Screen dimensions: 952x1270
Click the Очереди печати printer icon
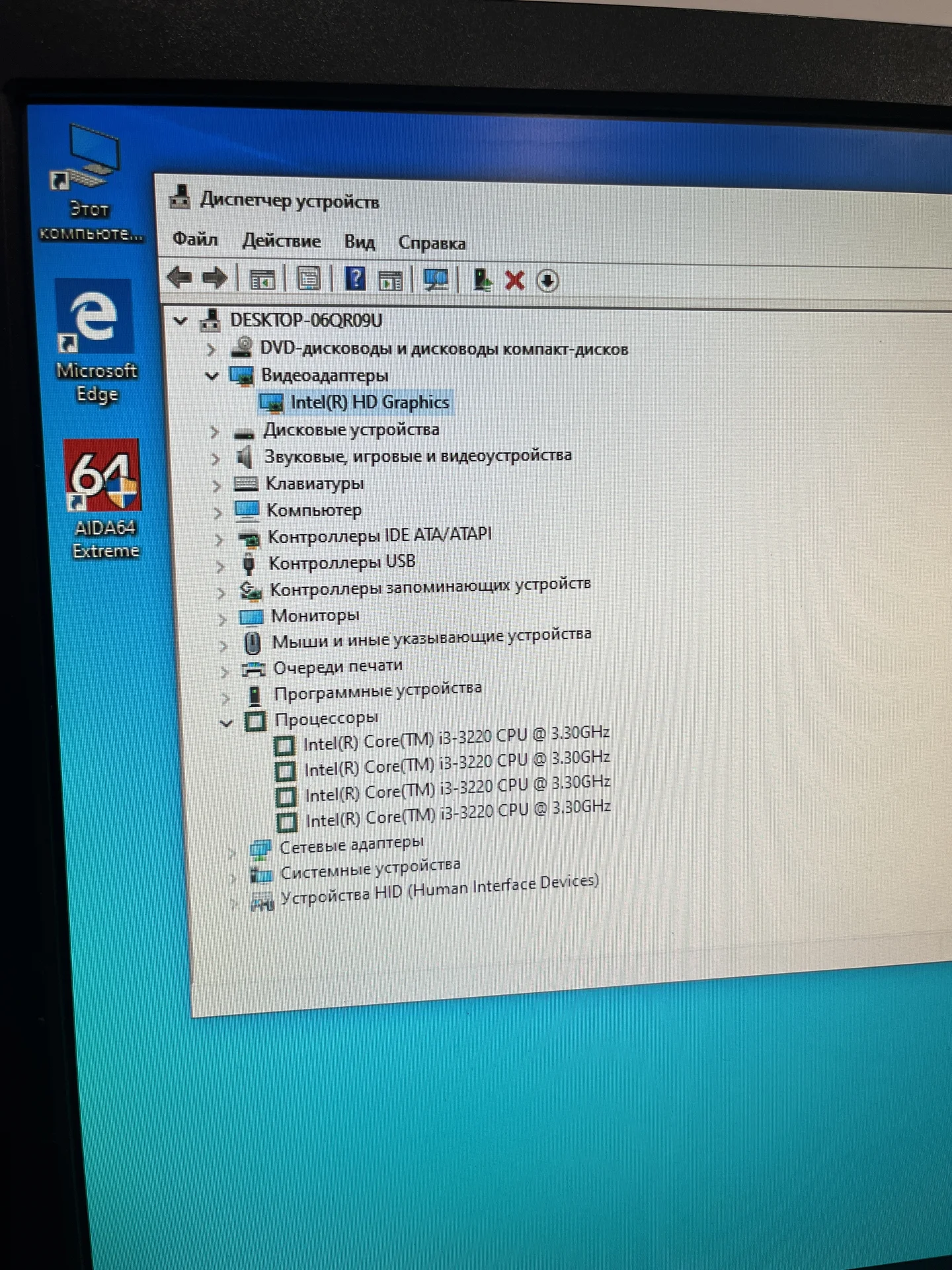tap(253, 669)
